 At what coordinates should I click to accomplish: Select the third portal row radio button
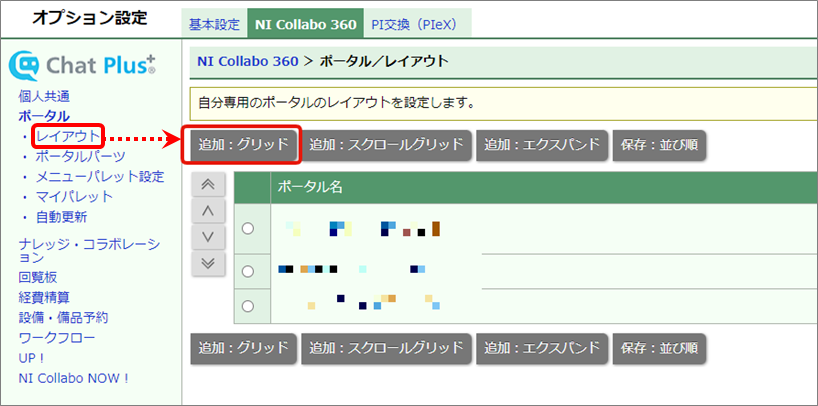(x=248, y=306)
